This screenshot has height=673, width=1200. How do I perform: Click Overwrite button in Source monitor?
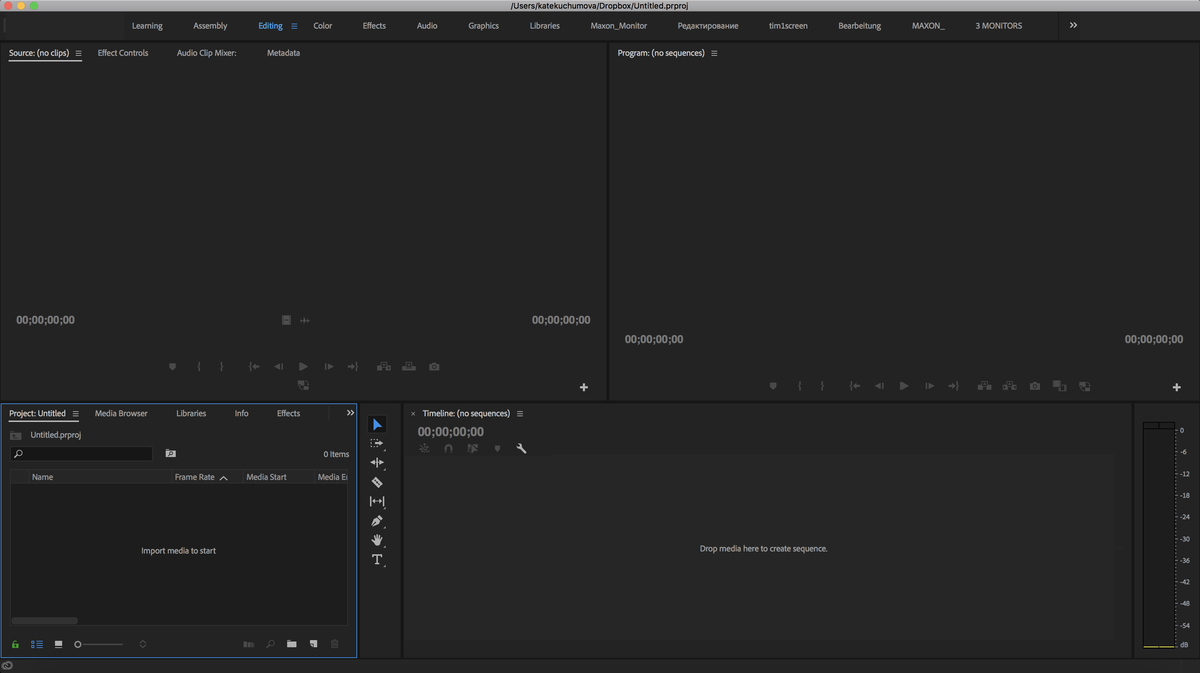409,367
